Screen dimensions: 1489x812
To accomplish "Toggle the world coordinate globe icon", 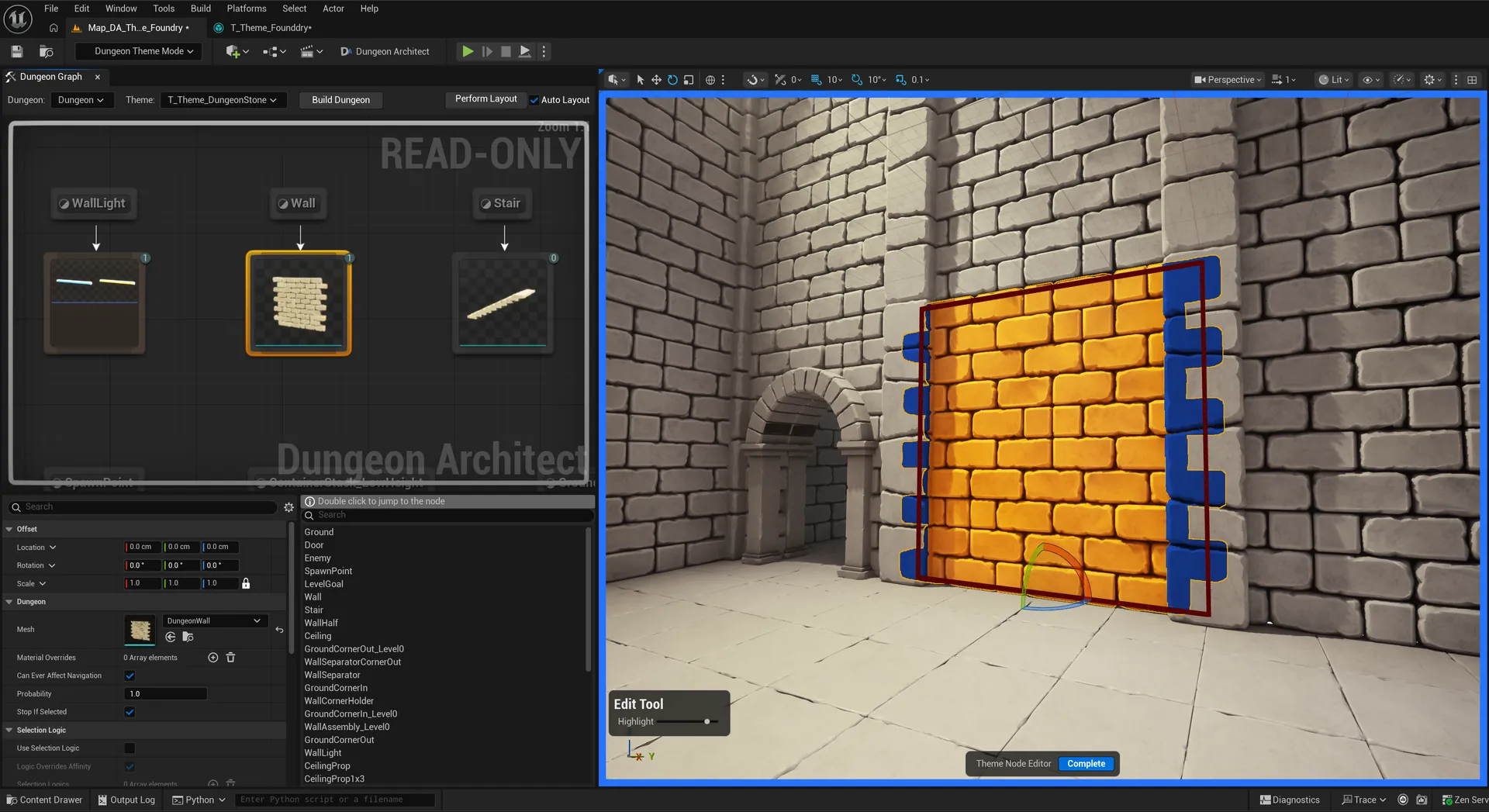I will pos(710,80).
